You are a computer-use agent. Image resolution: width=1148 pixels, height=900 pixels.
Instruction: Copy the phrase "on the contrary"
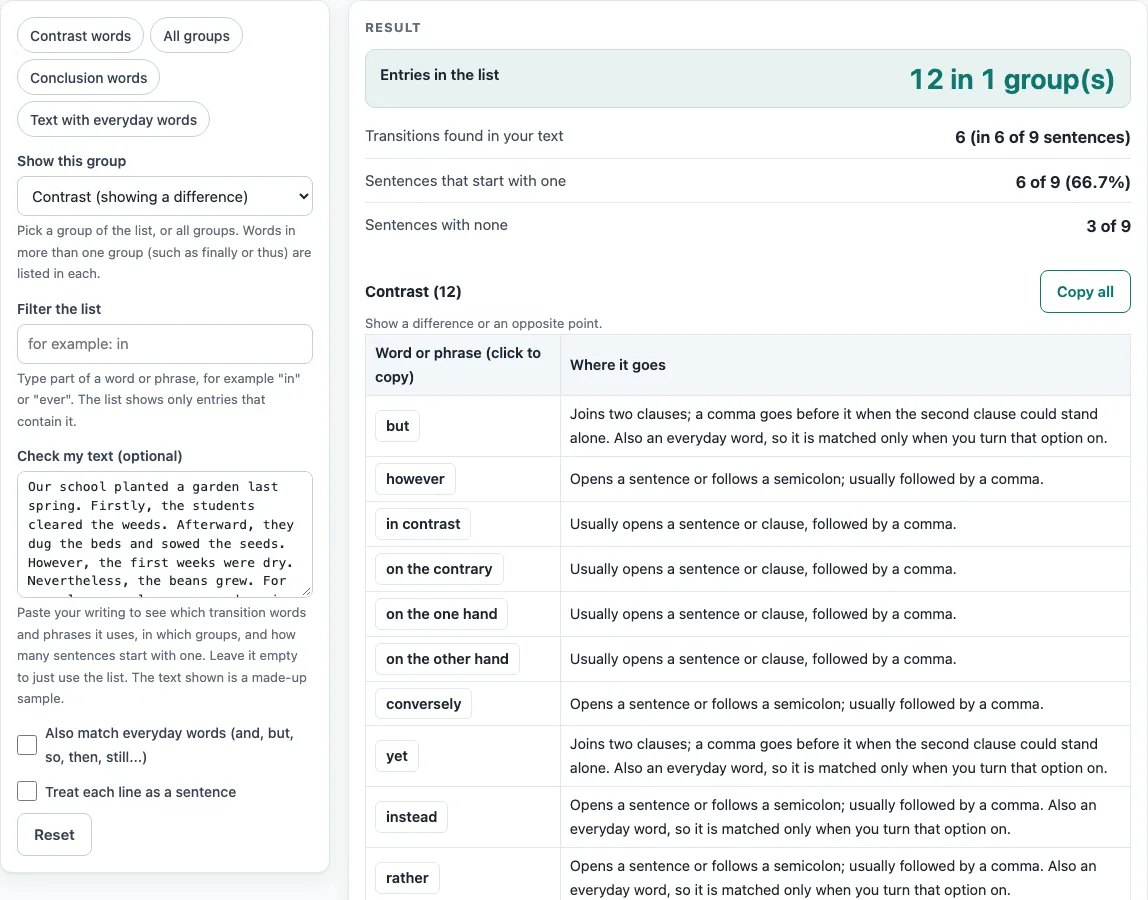(x=439, y=569)
